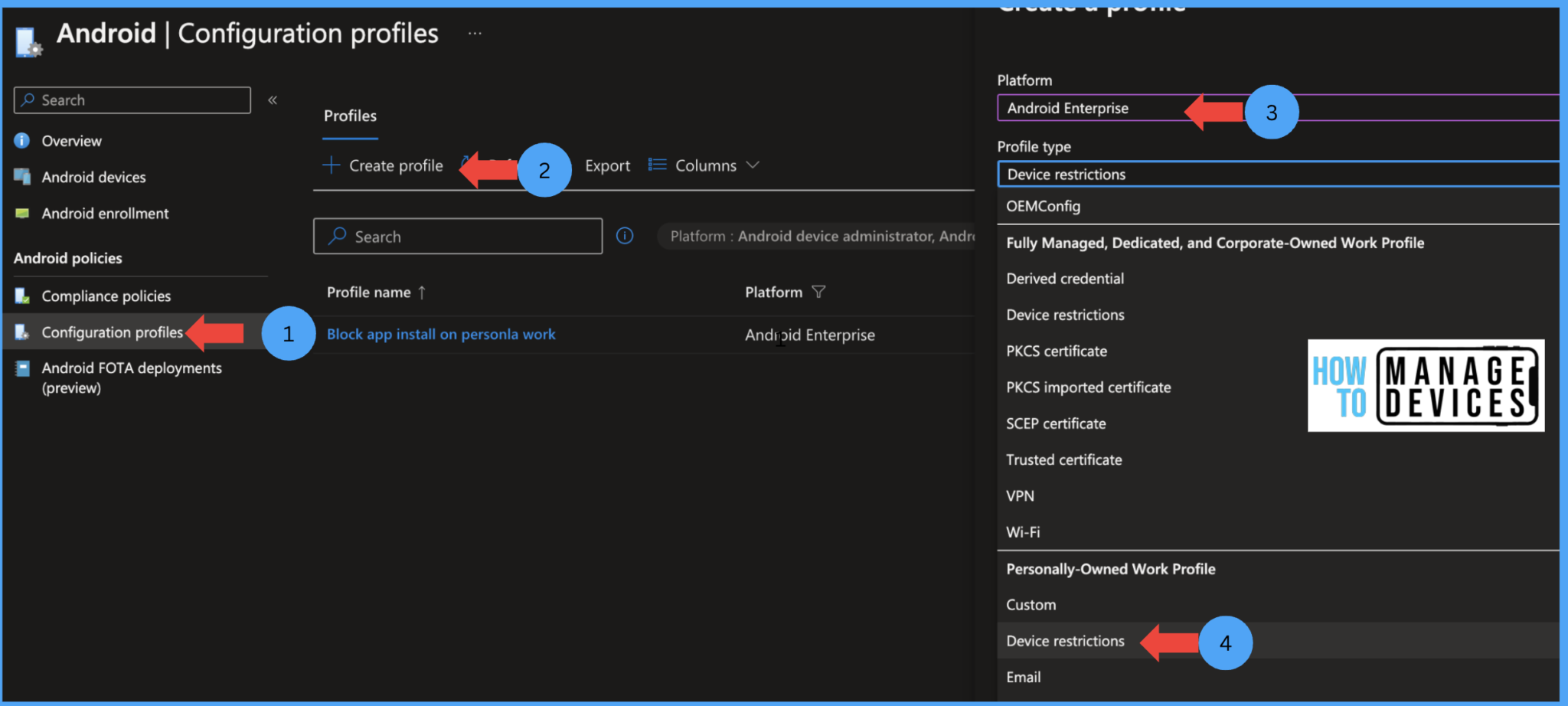Select Device restrictions under Fully Managed

(x=1065, y=315)
